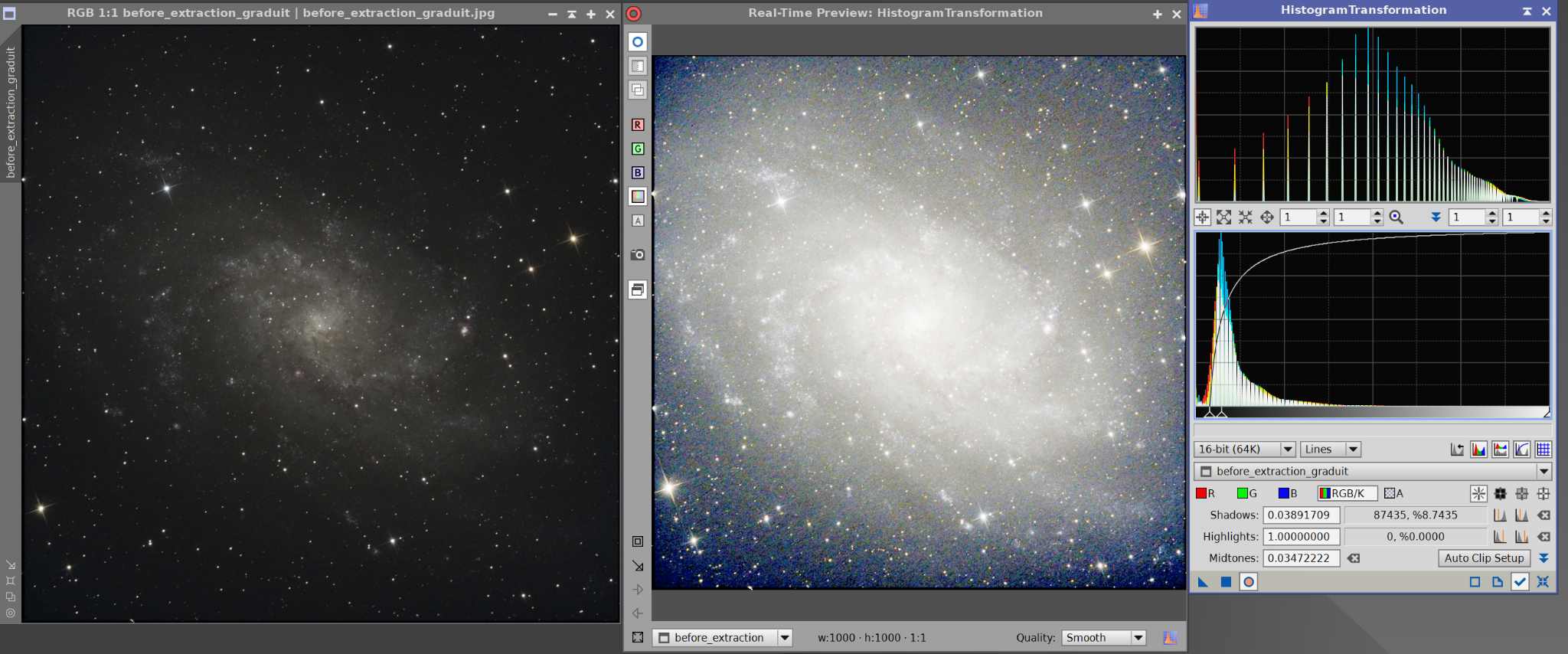Click Apply square button in process bar
The width and height of the screenshot is (1568, 654).
click(1226, 582)
